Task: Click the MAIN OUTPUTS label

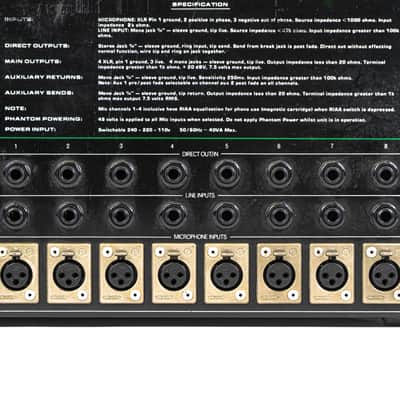Action: [33, 61]
